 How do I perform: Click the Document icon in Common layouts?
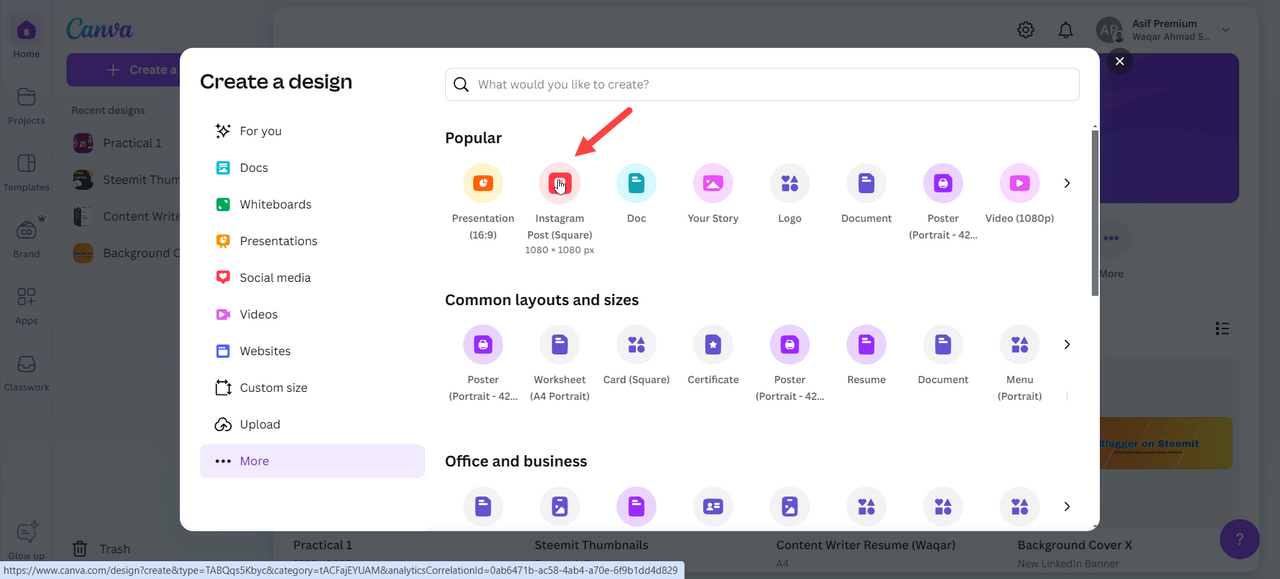click(943, 344)
